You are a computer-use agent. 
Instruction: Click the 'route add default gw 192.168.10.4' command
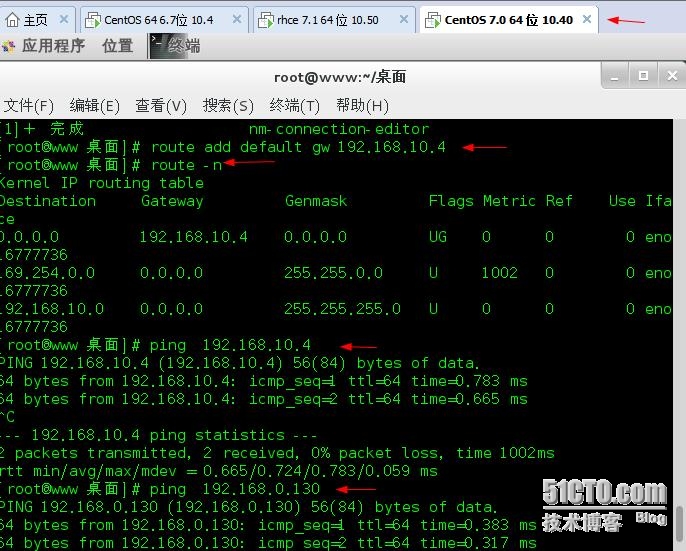click(298, 147)
